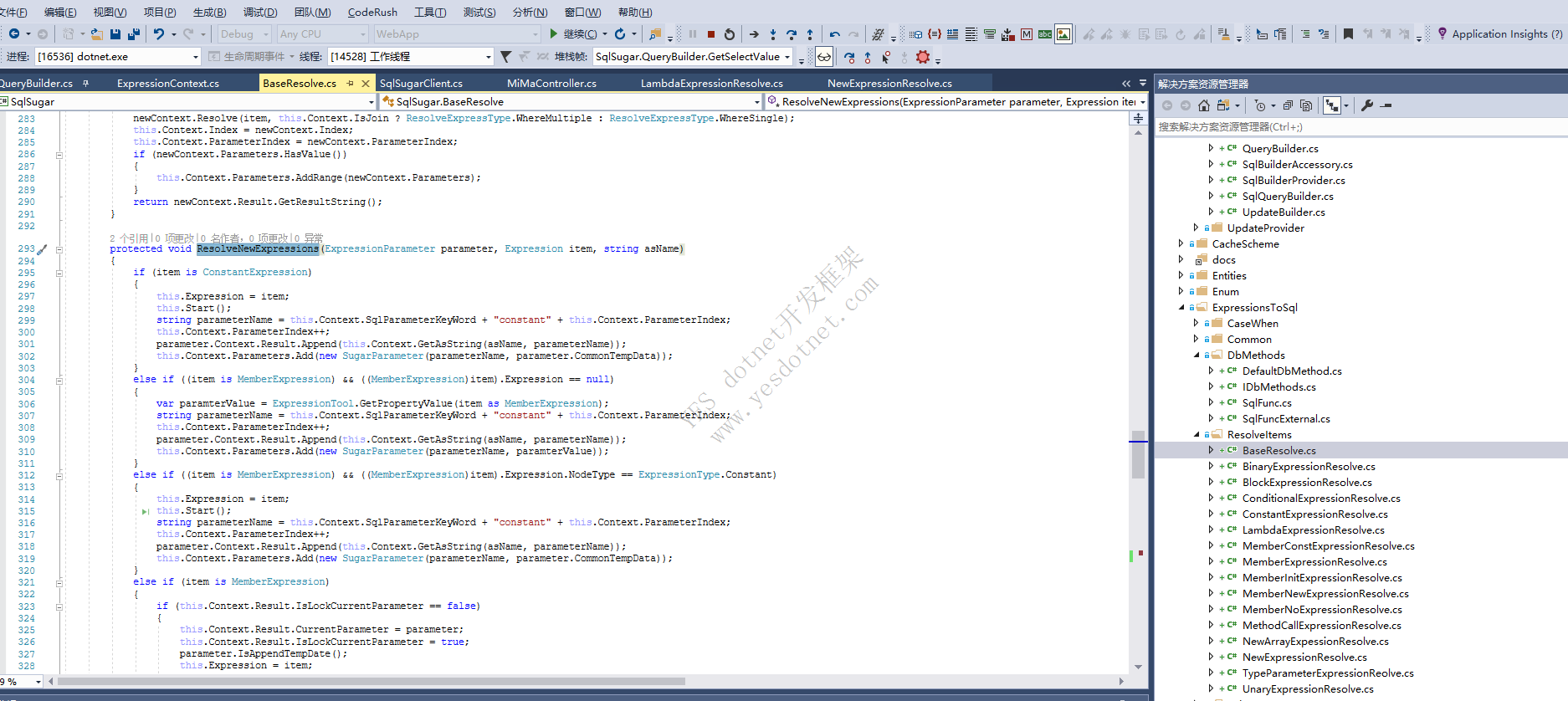Expand the UpdateProvider folder
The image size is (1568, 701).
[x=1196, y=228]
